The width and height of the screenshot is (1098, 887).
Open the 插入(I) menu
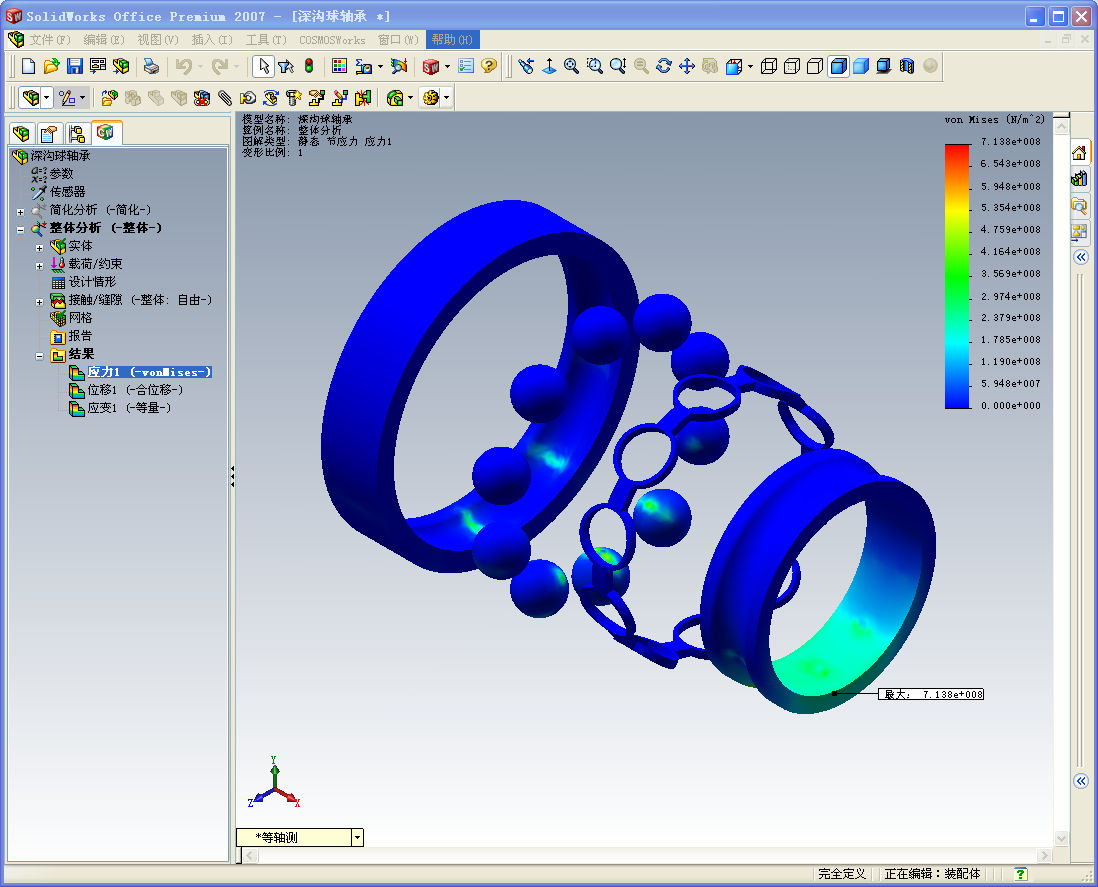point(211,40)
